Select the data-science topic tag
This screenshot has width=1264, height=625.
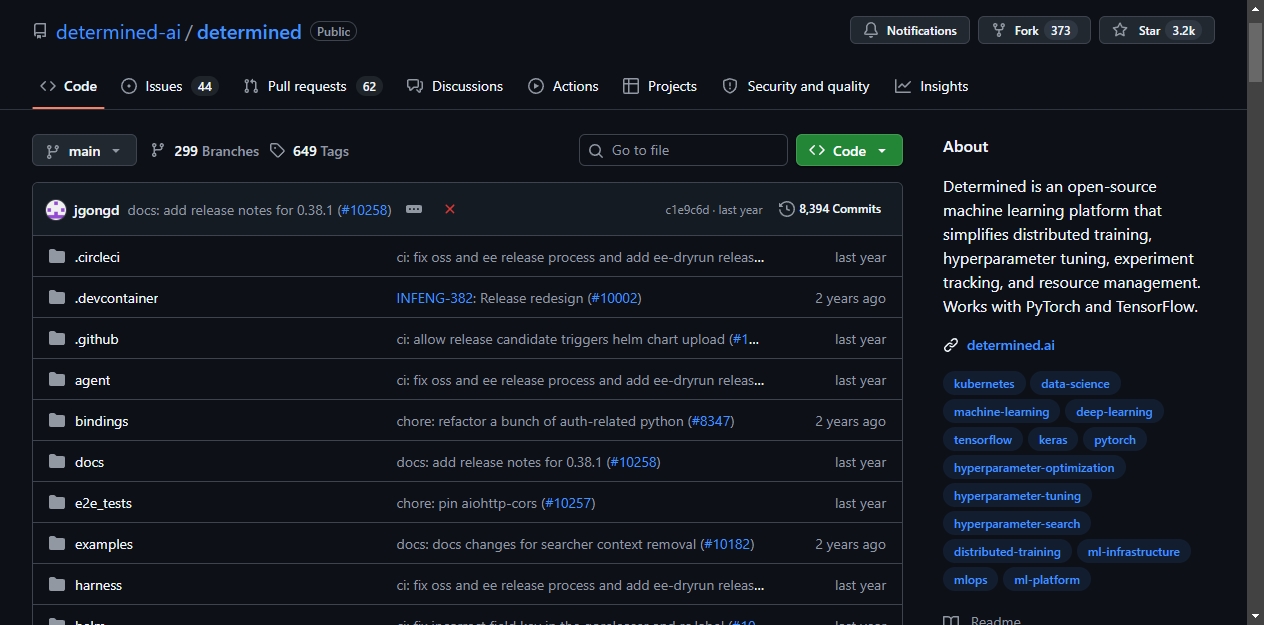click(1075, 383)
